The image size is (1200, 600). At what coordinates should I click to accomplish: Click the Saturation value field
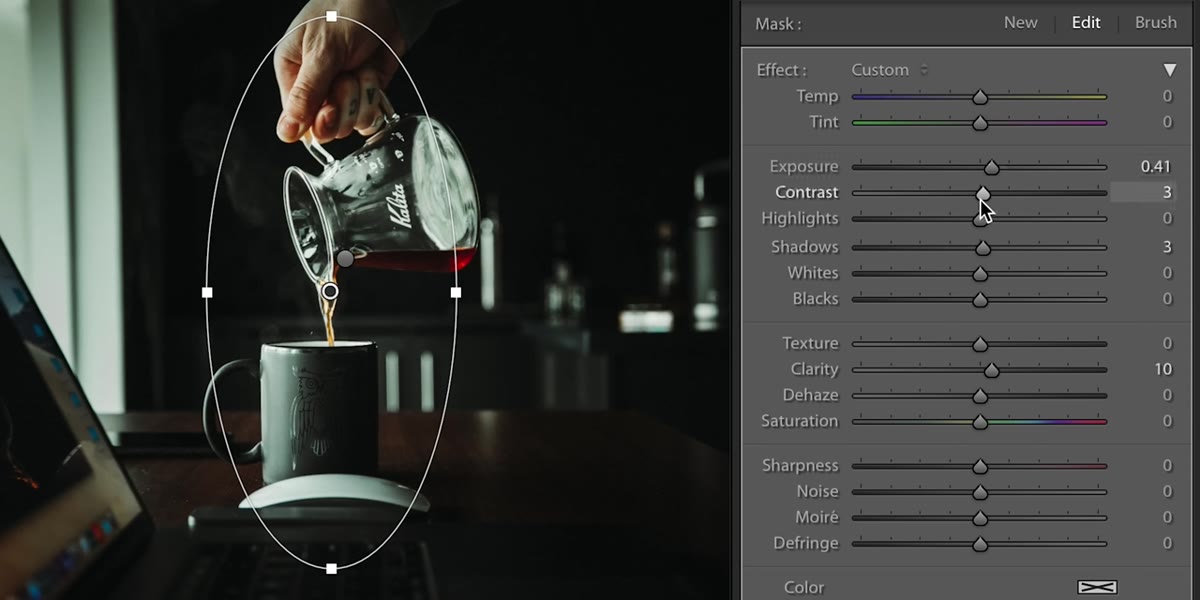(x=1167, y=421)
